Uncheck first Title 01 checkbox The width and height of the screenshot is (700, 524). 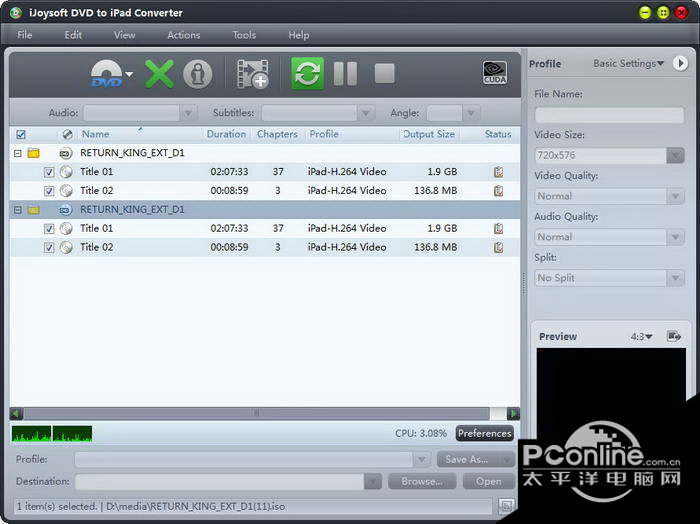tap(49, 172)
